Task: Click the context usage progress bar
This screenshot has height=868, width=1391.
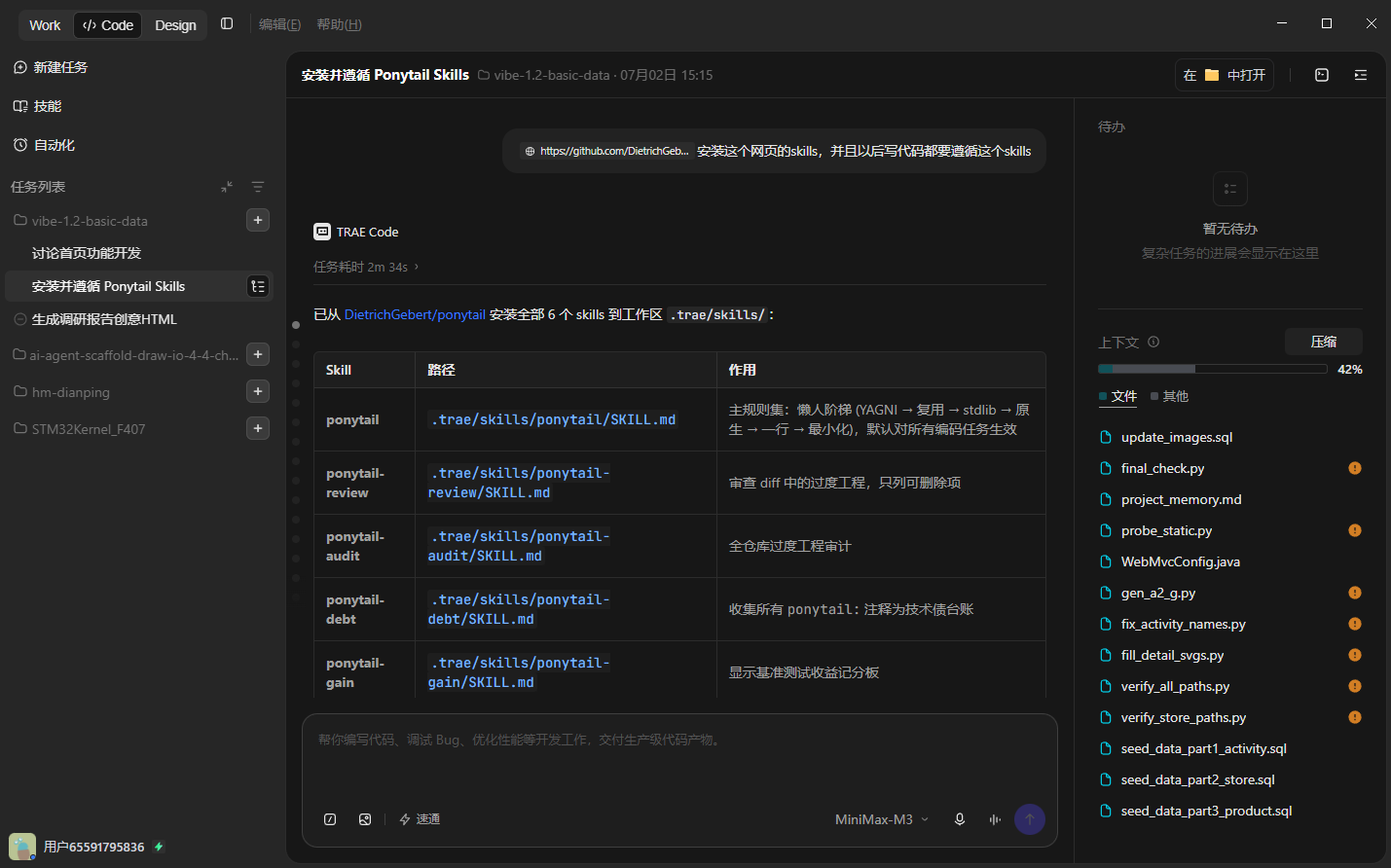Action: point(1213,369)
